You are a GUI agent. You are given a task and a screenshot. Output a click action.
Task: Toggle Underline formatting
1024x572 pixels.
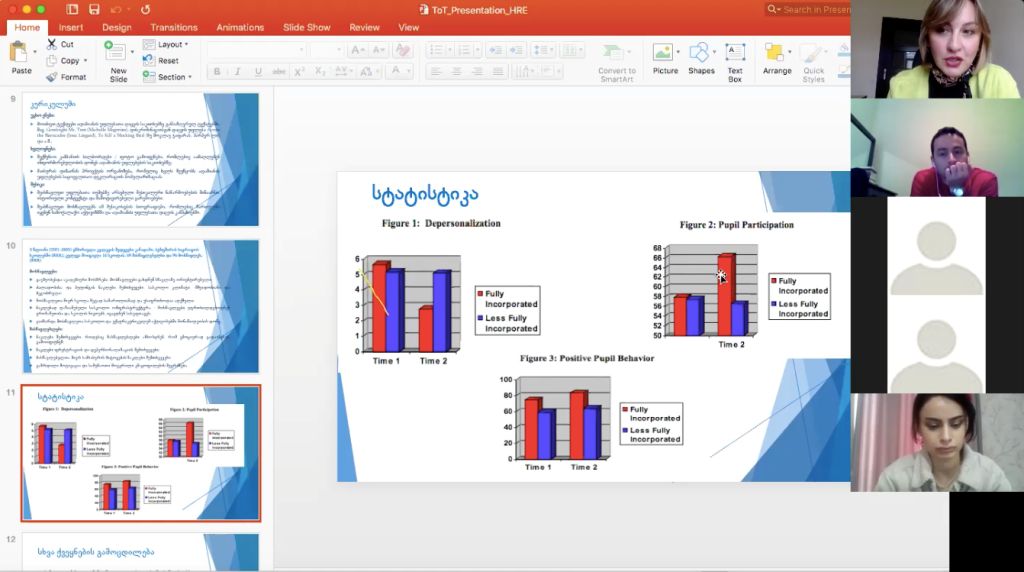[x=258, y=71]
